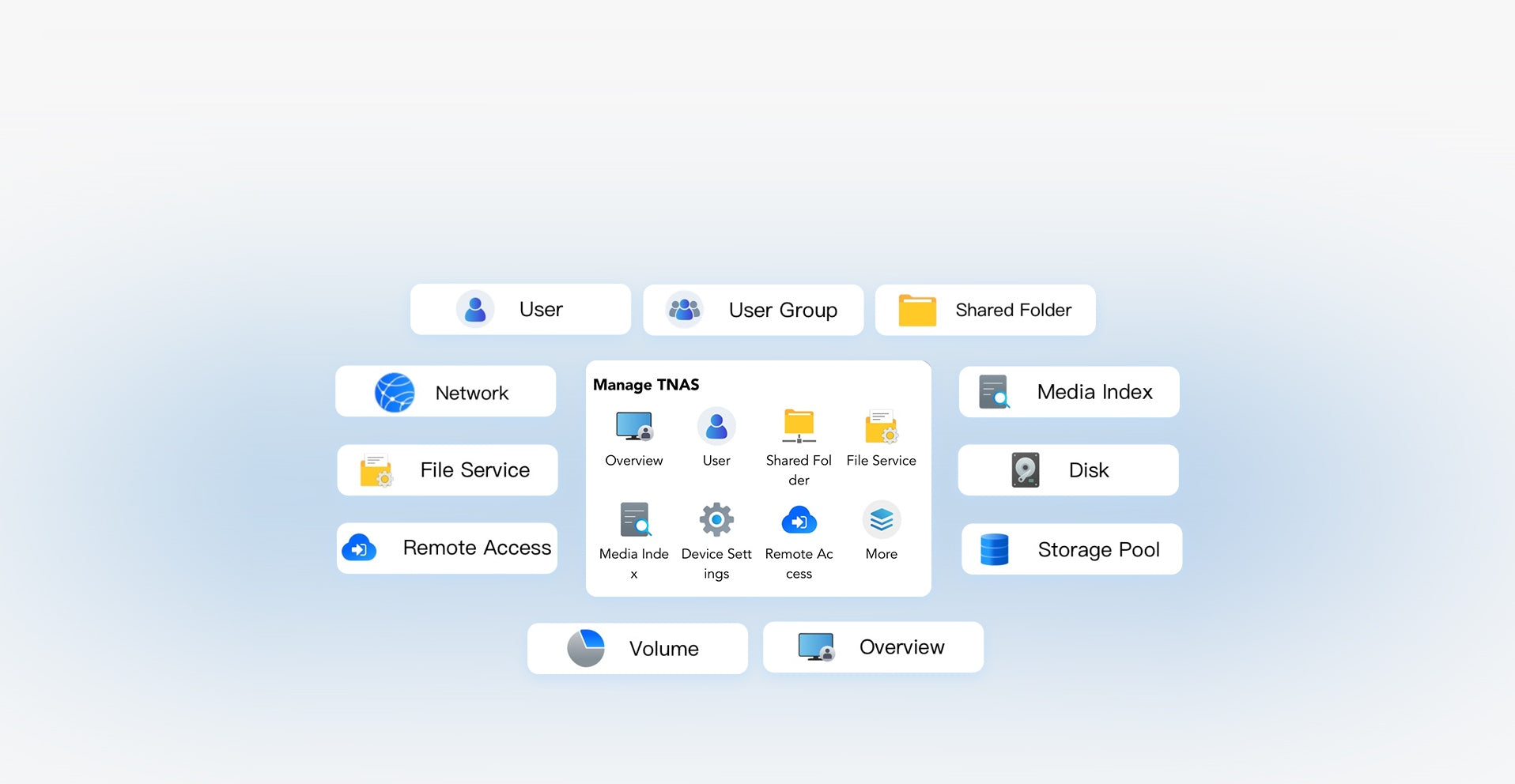This screenshot has width=1515, height=784.
Task: Click the More stacked-layers icon
Action: click(x=881, y=521)
